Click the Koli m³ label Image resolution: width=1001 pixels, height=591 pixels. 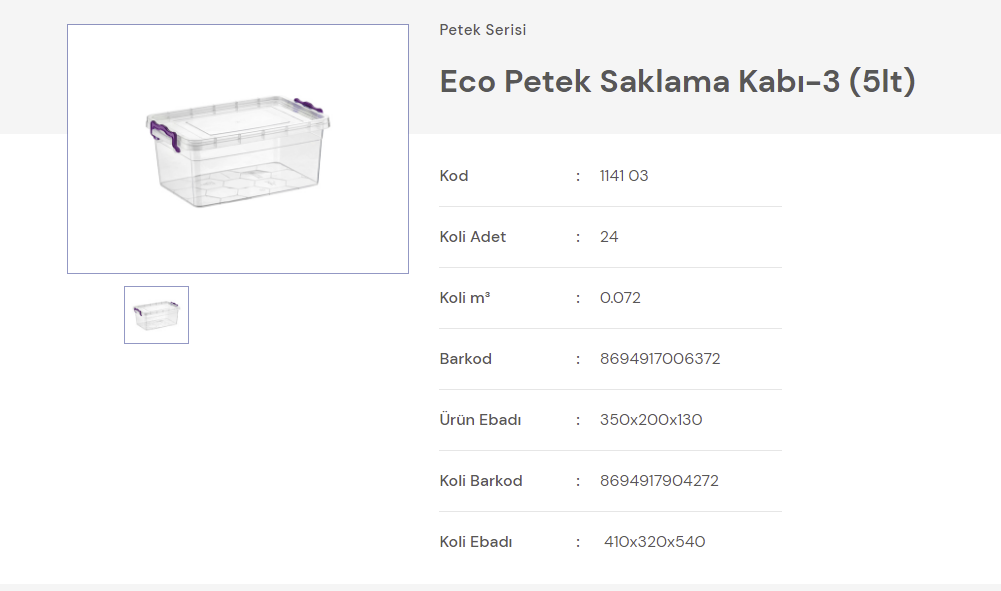[x=465, y=298]
